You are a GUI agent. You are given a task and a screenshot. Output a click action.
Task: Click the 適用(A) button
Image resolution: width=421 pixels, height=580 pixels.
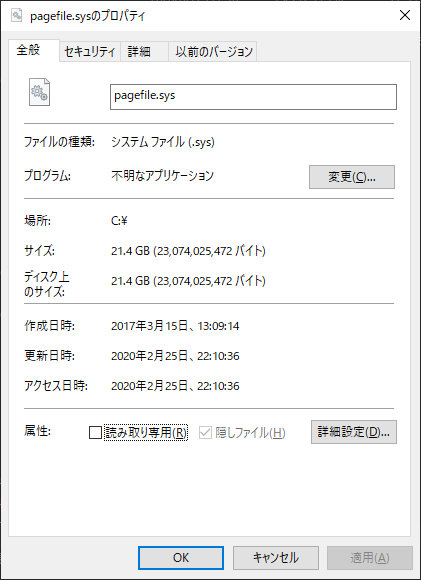pos(370,557)
